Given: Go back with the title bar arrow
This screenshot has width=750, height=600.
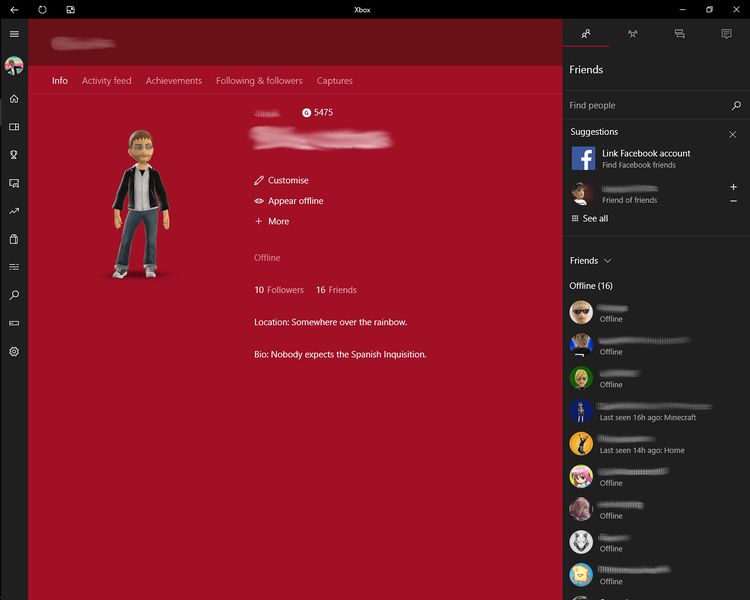Looking at the screenshot, I should 14,10.
